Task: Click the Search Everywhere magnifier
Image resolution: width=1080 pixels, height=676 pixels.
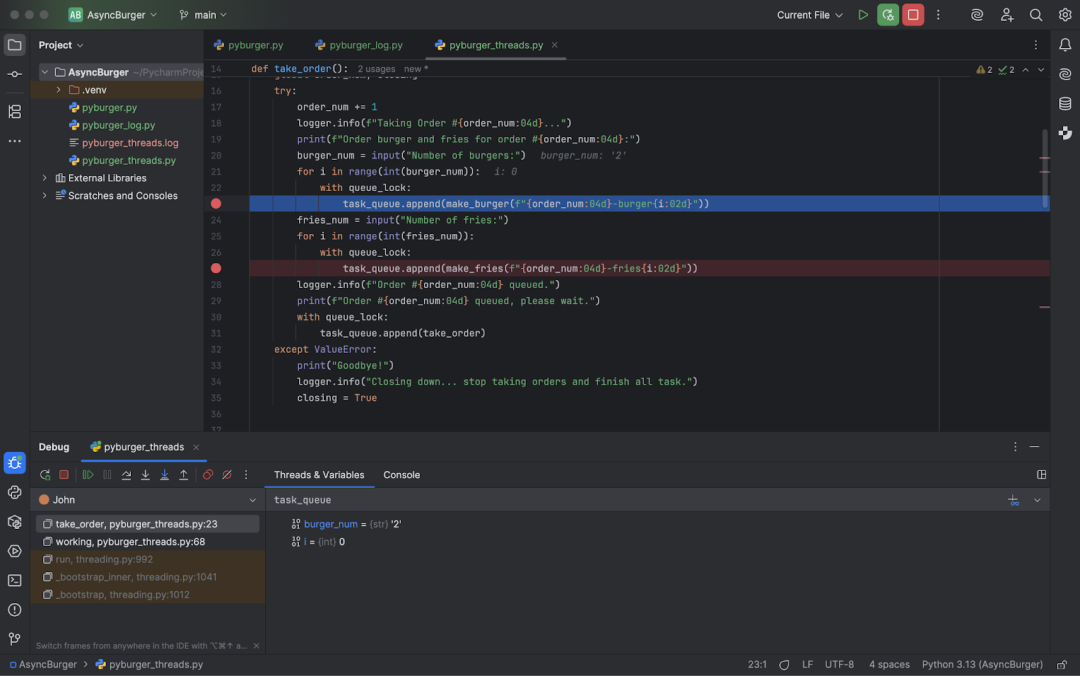Action: (1035, 14)
